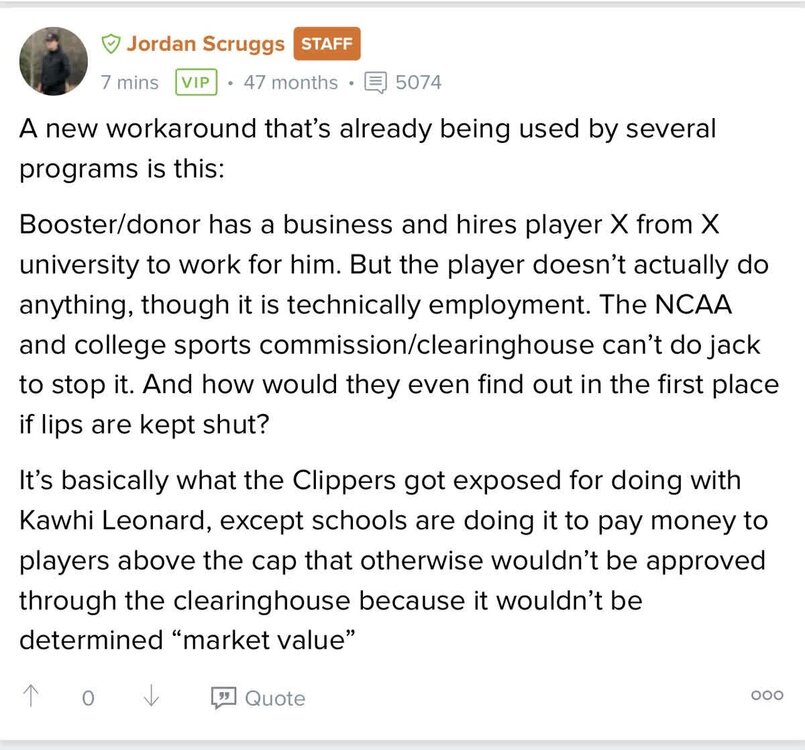Click the orange STAFF badge
The width and height of the screenshot is (805, 750).
click(327, 44)
